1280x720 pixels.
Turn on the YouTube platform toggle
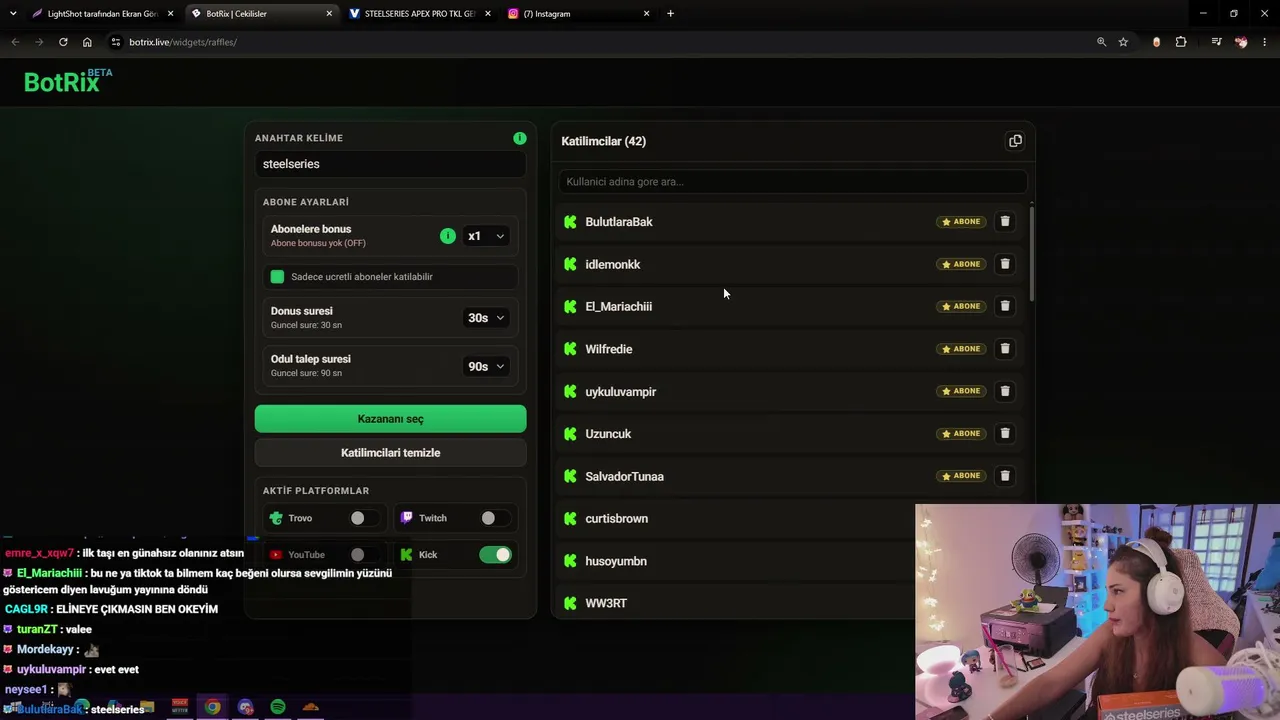(364, 555)
